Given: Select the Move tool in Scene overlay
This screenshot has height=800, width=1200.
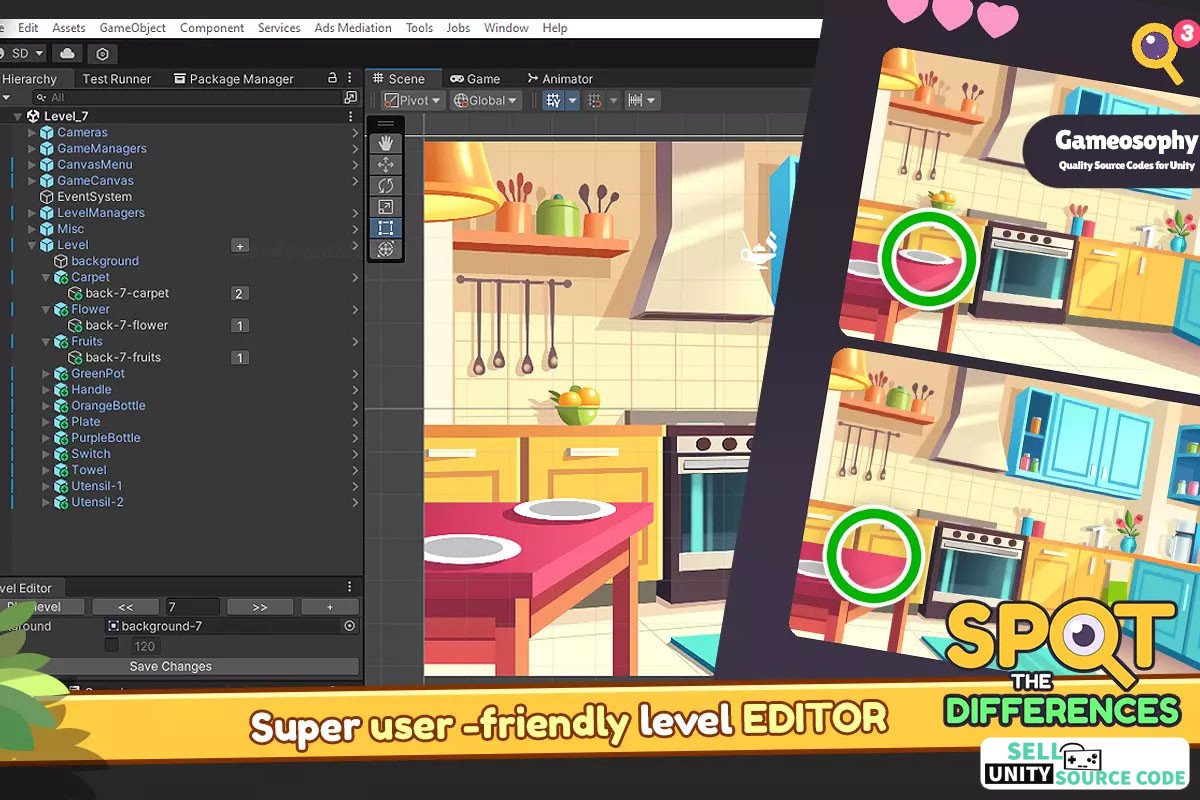Looking at the screenshot, I should click(x=386, y=164).
